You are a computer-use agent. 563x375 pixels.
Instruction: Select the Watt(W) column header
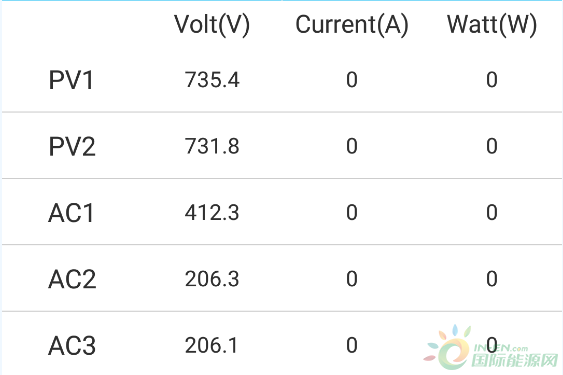click(x=492, y=25)
